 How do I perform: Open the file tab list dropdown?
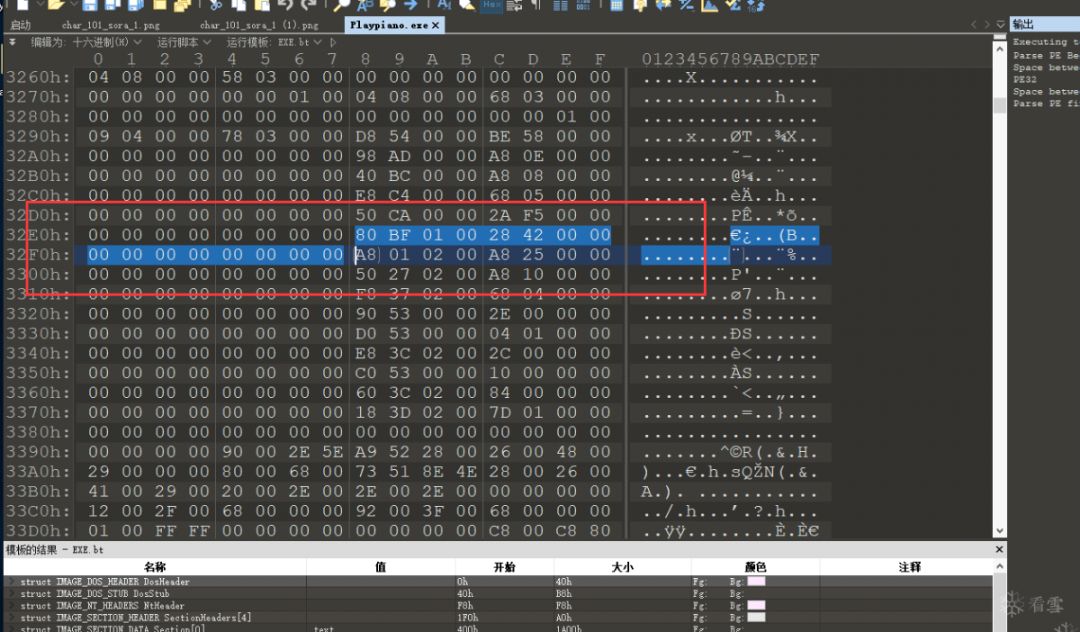[x=1000, y=24]
